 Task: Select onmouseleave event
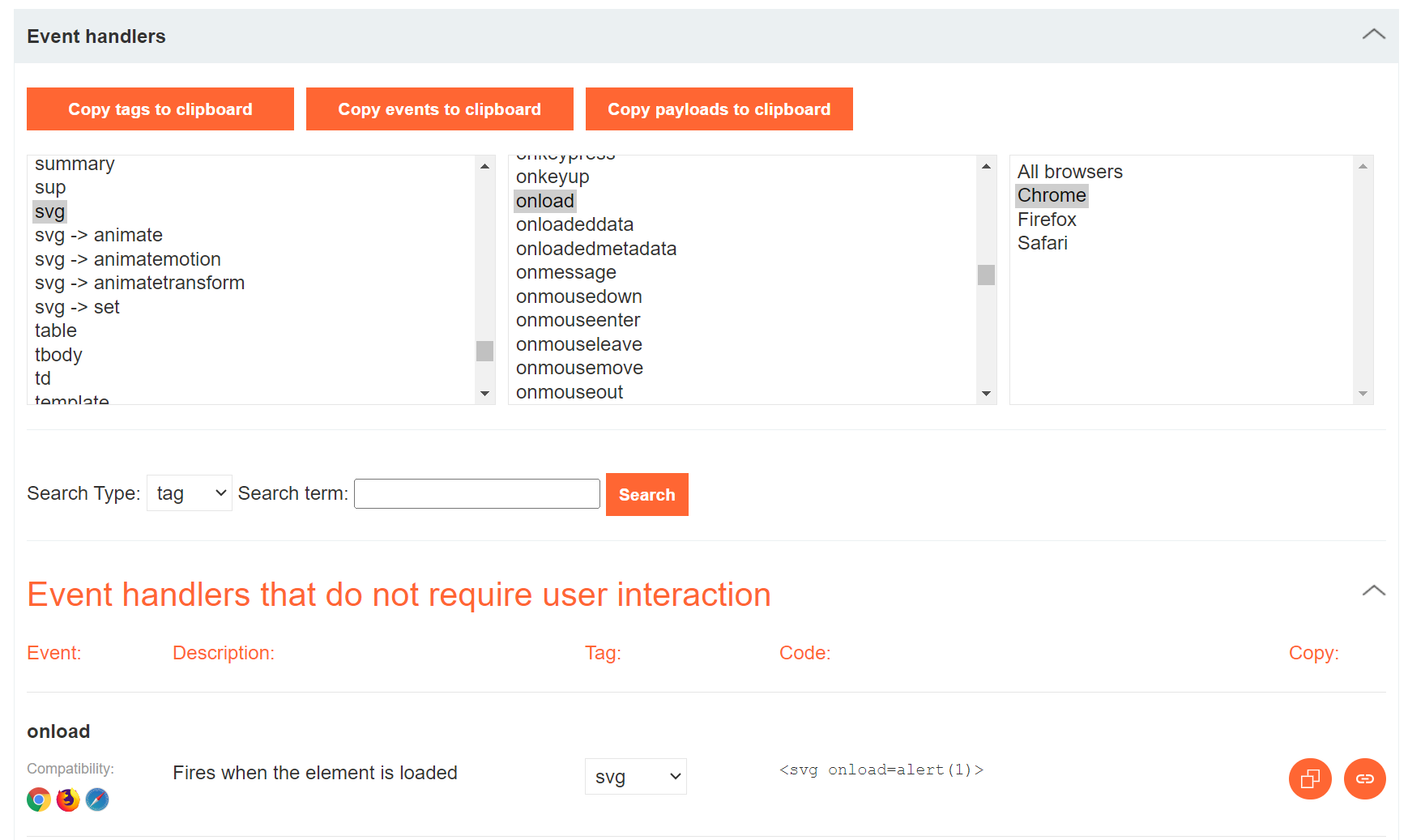click(579, 344)
